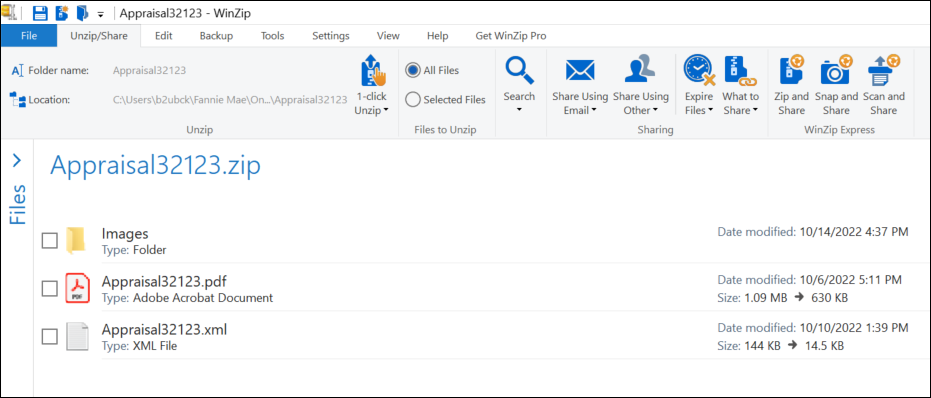This screenshot has height=398, width=931.
Task: Click the Location folder tree icon
Action: (x=18, y=100)
